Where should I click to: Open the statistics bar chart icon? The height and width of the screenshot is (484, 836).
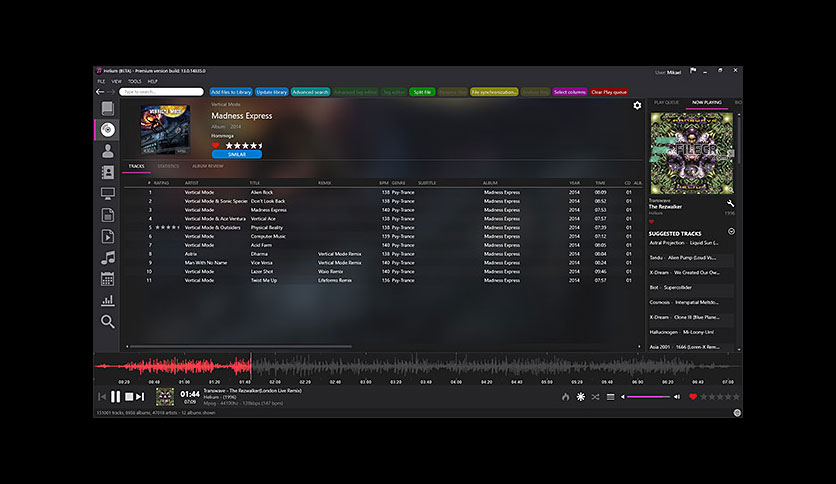108,300
